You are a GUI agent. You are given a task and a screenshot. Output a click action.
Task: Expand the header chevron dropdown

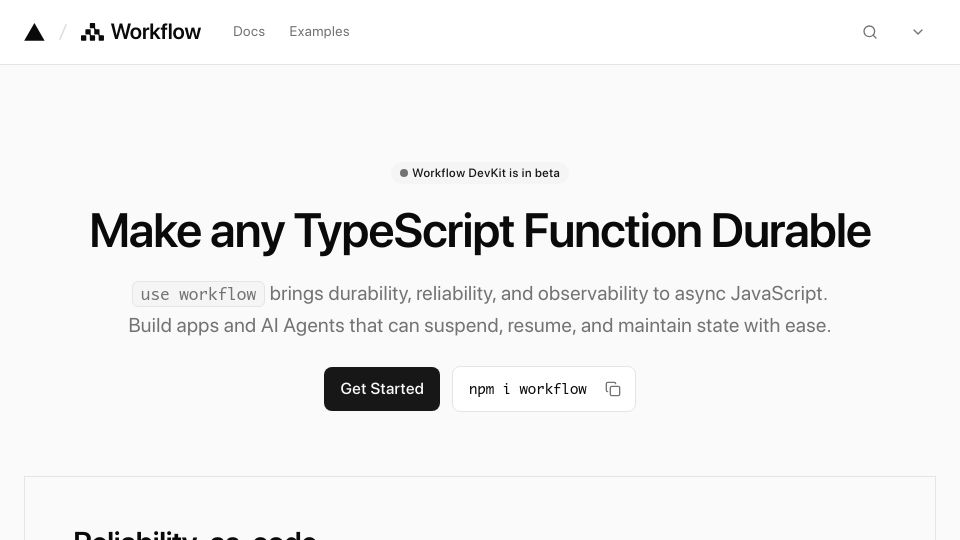[918, 32]
